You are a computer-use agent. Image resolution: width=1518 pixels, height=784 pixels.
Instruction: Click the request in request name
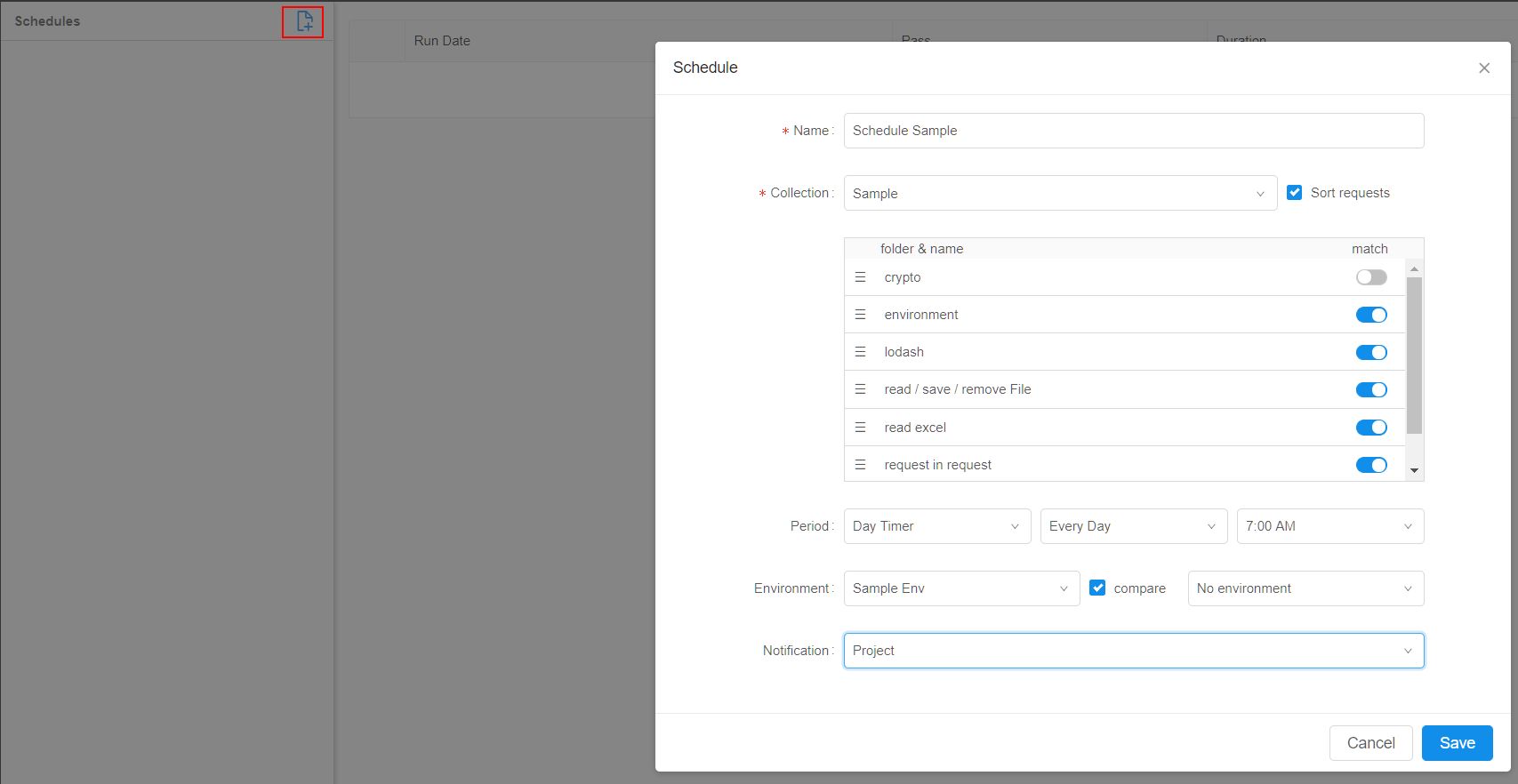click(937, 465)
